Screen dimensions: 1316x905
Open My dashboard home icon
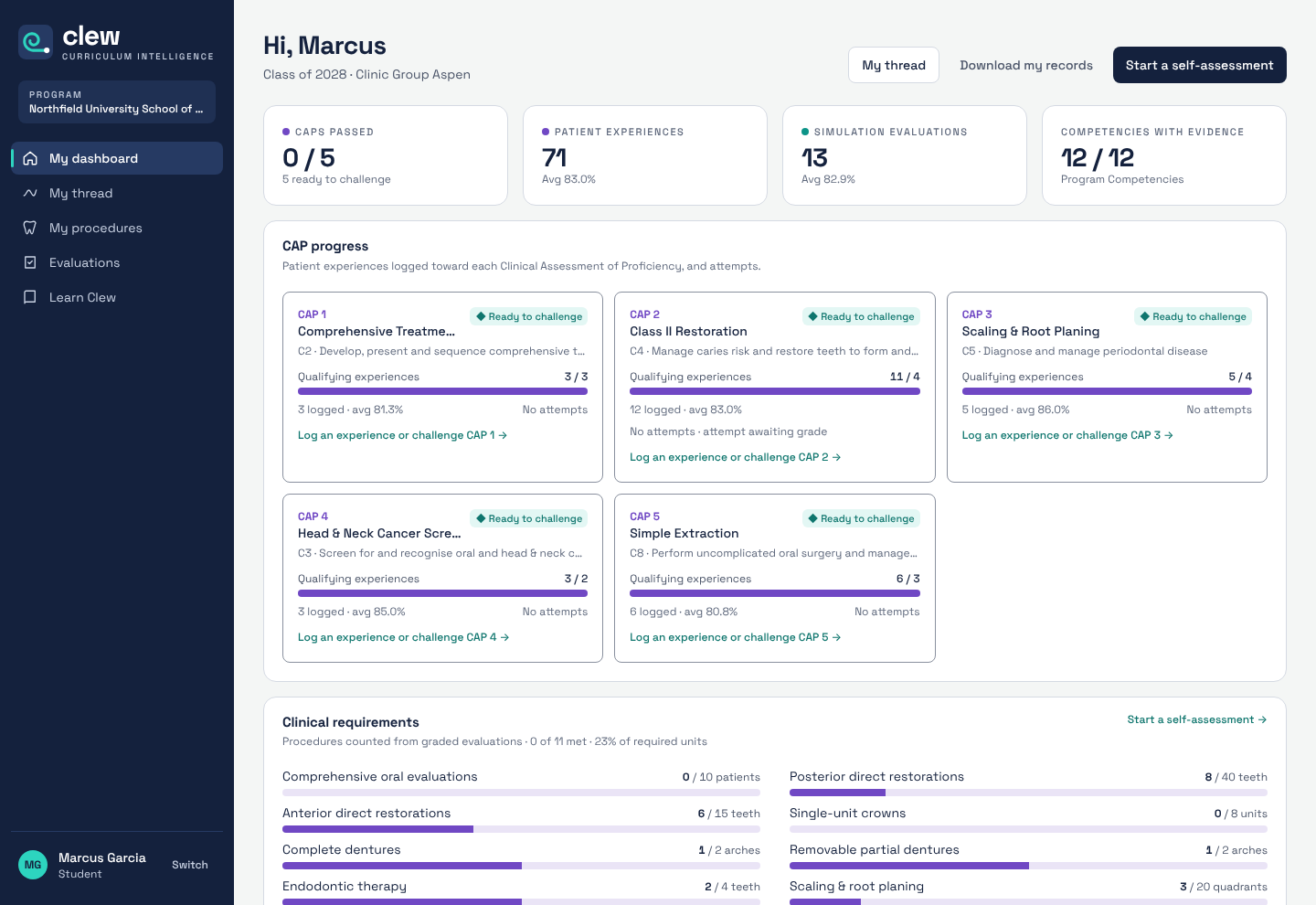click(30, 158)
